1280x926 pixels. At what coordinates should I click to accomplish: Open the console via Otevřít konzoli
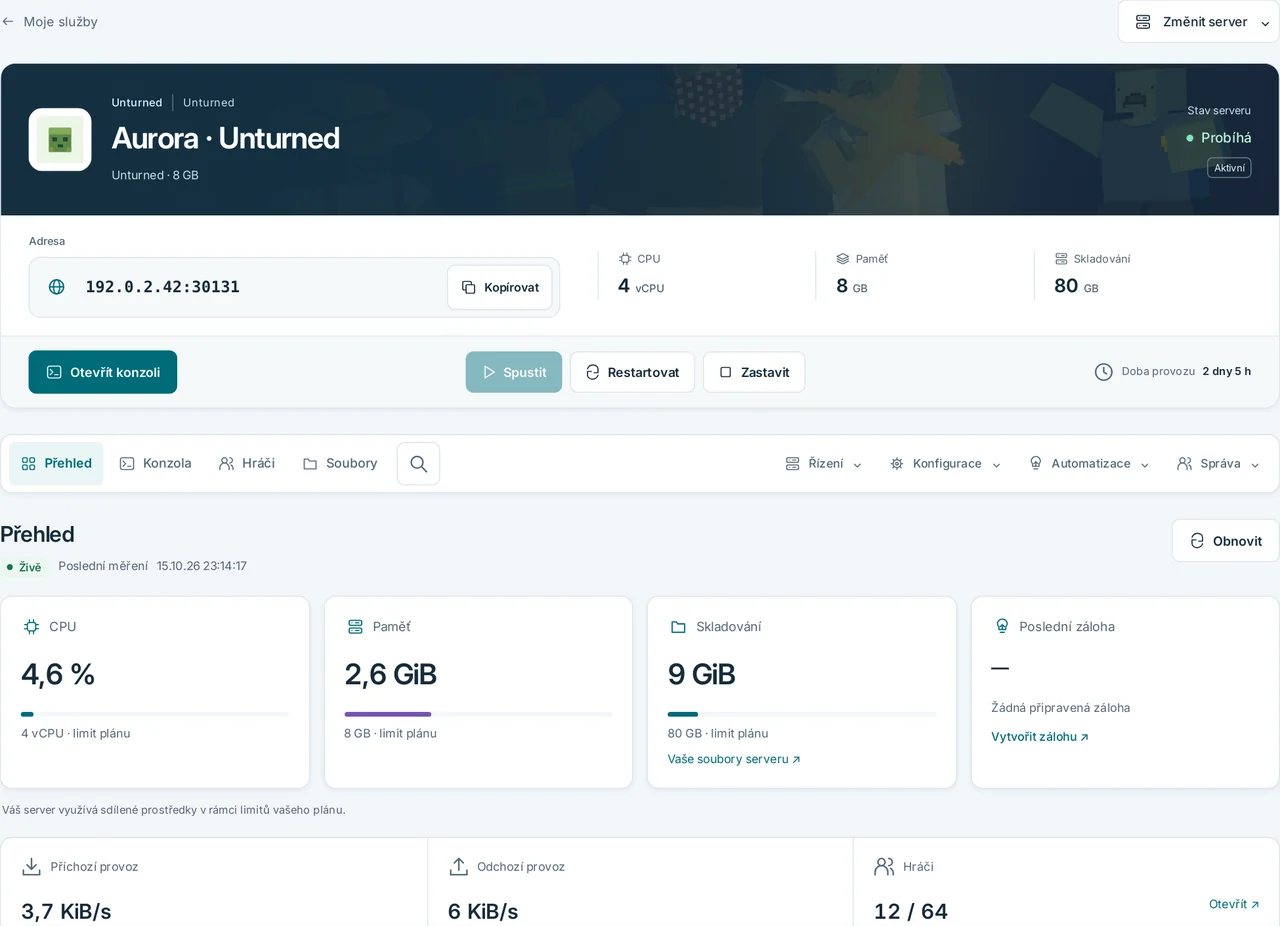[x=103, y=372]
